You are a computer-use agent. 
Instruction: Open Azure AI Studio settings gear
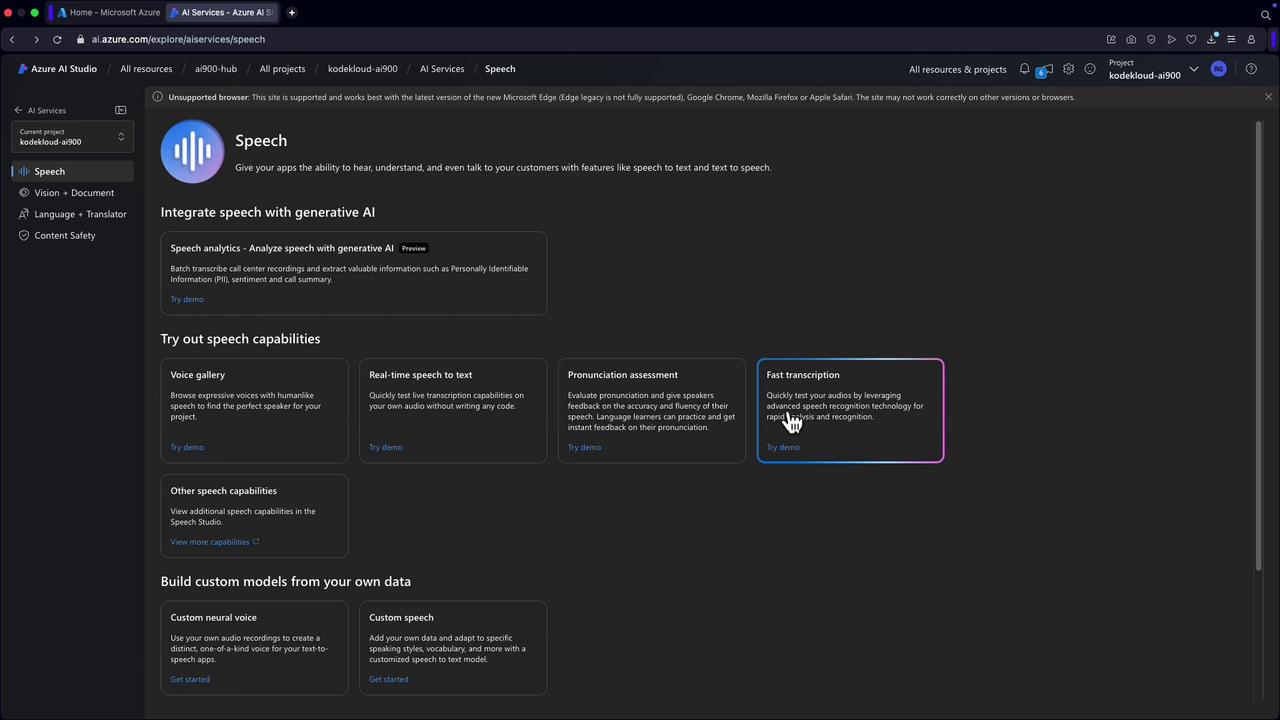[1068, 69]
